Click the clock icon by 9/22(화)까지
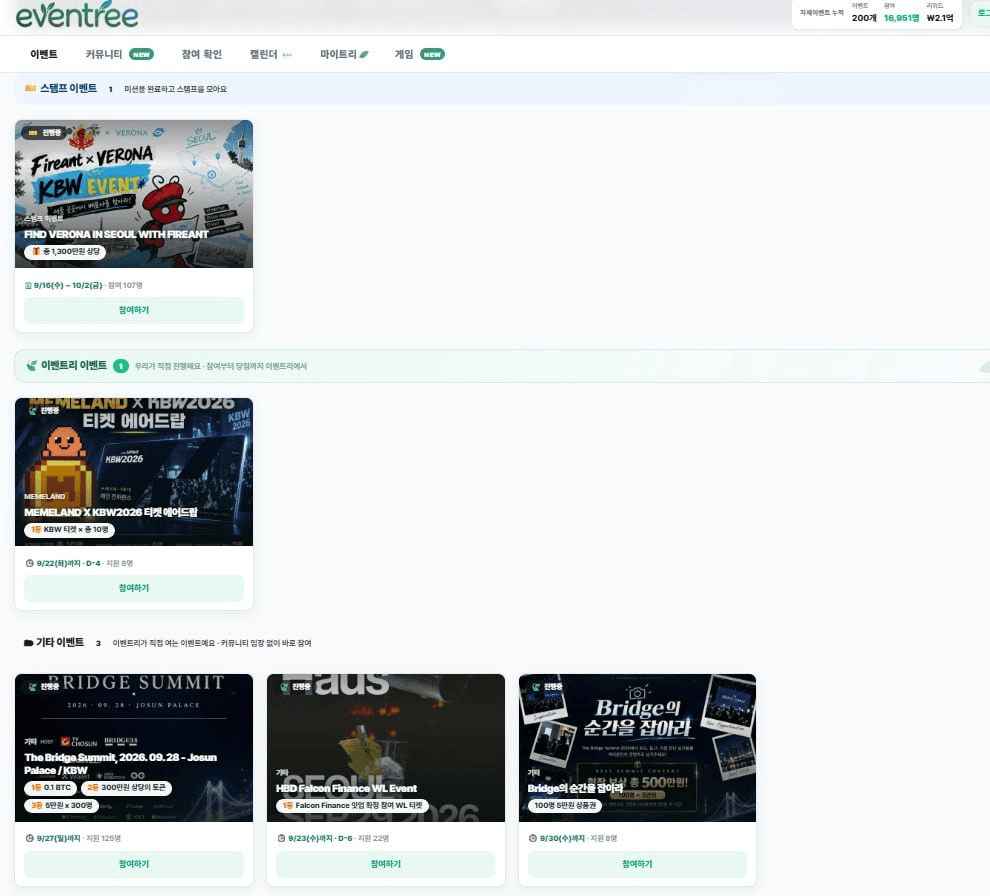 pos(29,563)
